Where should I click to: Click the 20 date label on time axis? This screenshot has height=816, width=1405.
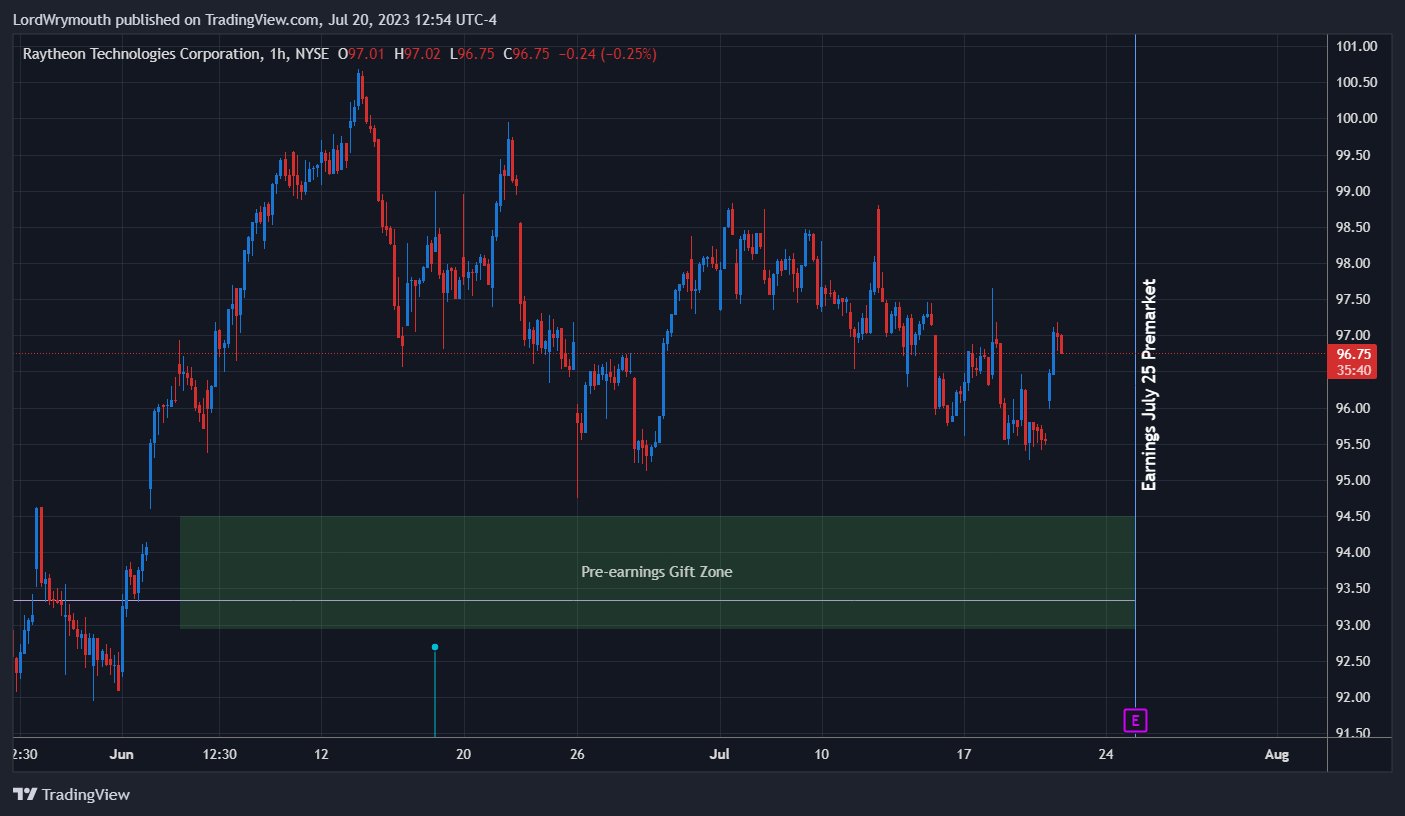coord(463,755)
